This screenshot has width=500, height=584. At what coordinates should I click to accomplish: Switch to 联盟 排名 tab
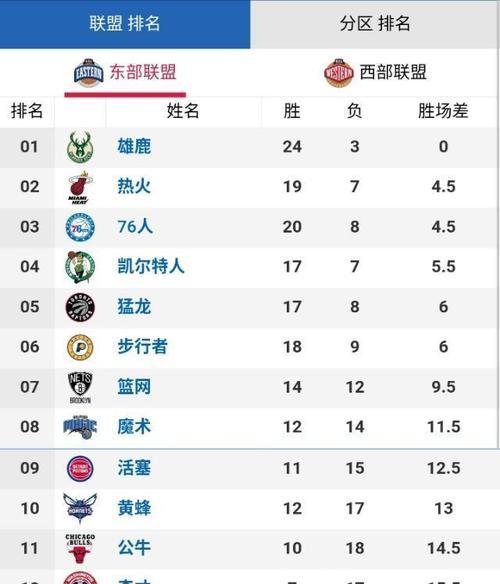coord(125,24)
